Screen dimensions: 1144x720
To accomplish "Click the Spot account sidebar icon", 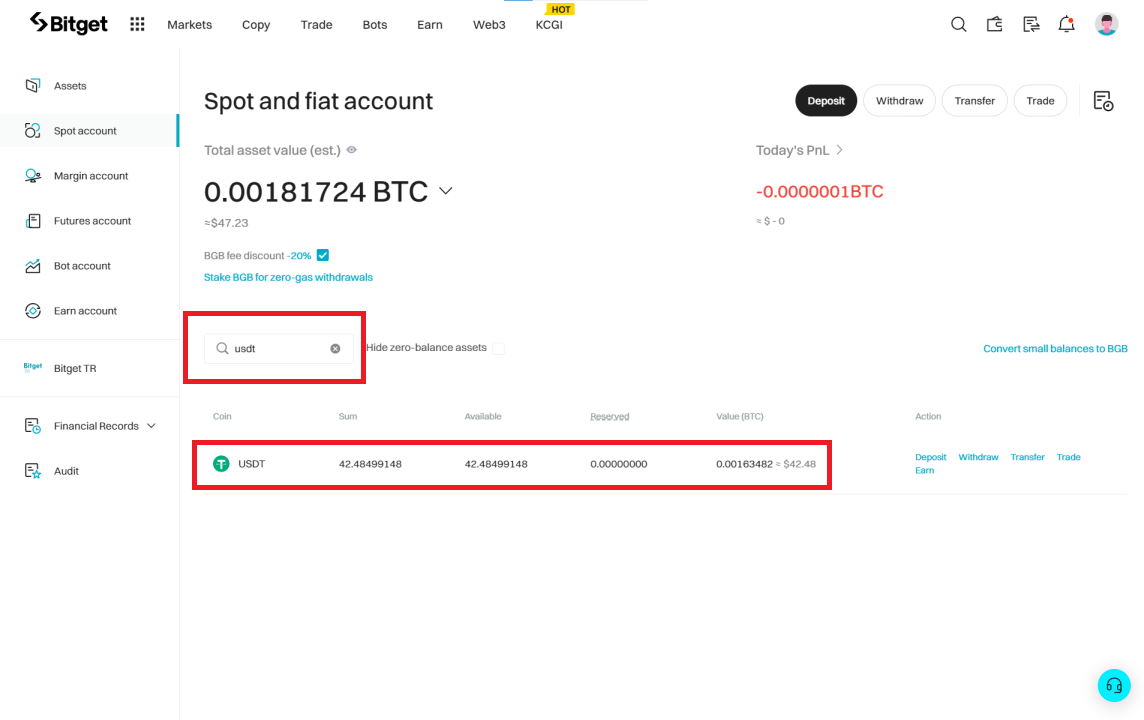I will pos(33,131).
